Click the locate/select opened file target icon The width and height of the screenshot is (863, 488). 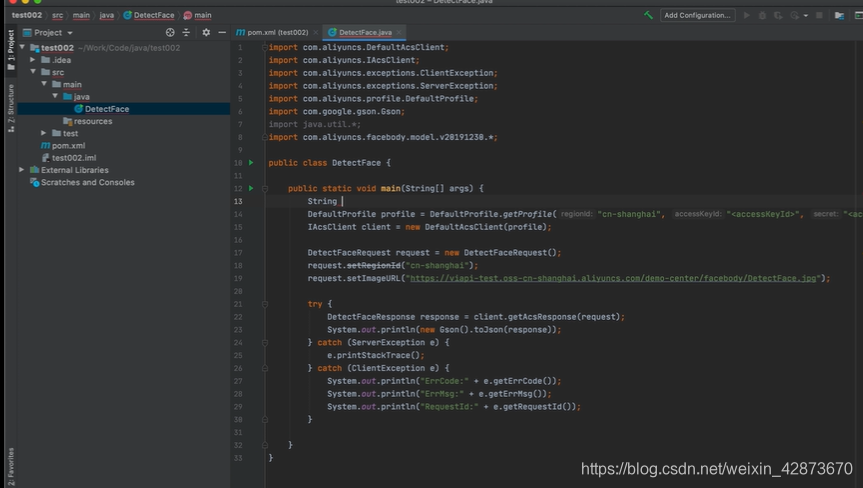(170, 32)
